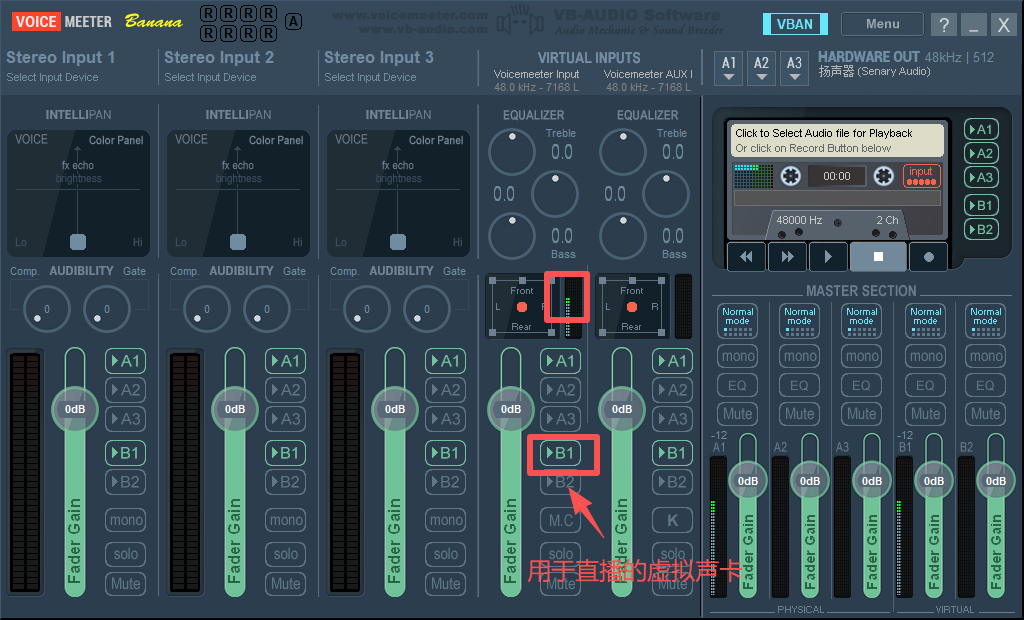The image size is (1024, 620).
Task: Click the K button on Voicemeeter AUX strip
Action: click(673, 520)
